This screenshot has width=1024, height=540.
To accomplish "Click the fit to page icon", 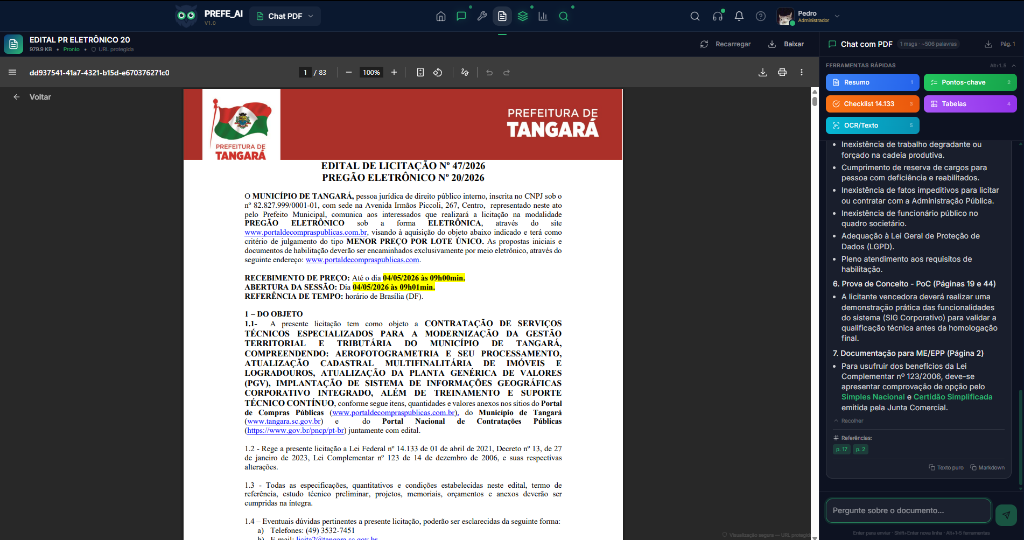I will coord(420,72).
